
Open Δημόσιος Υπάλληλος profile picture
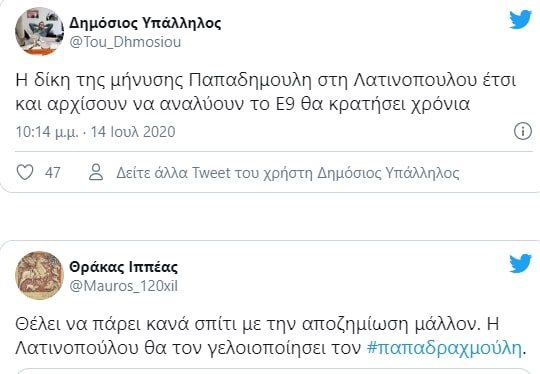tap(39, 31)
